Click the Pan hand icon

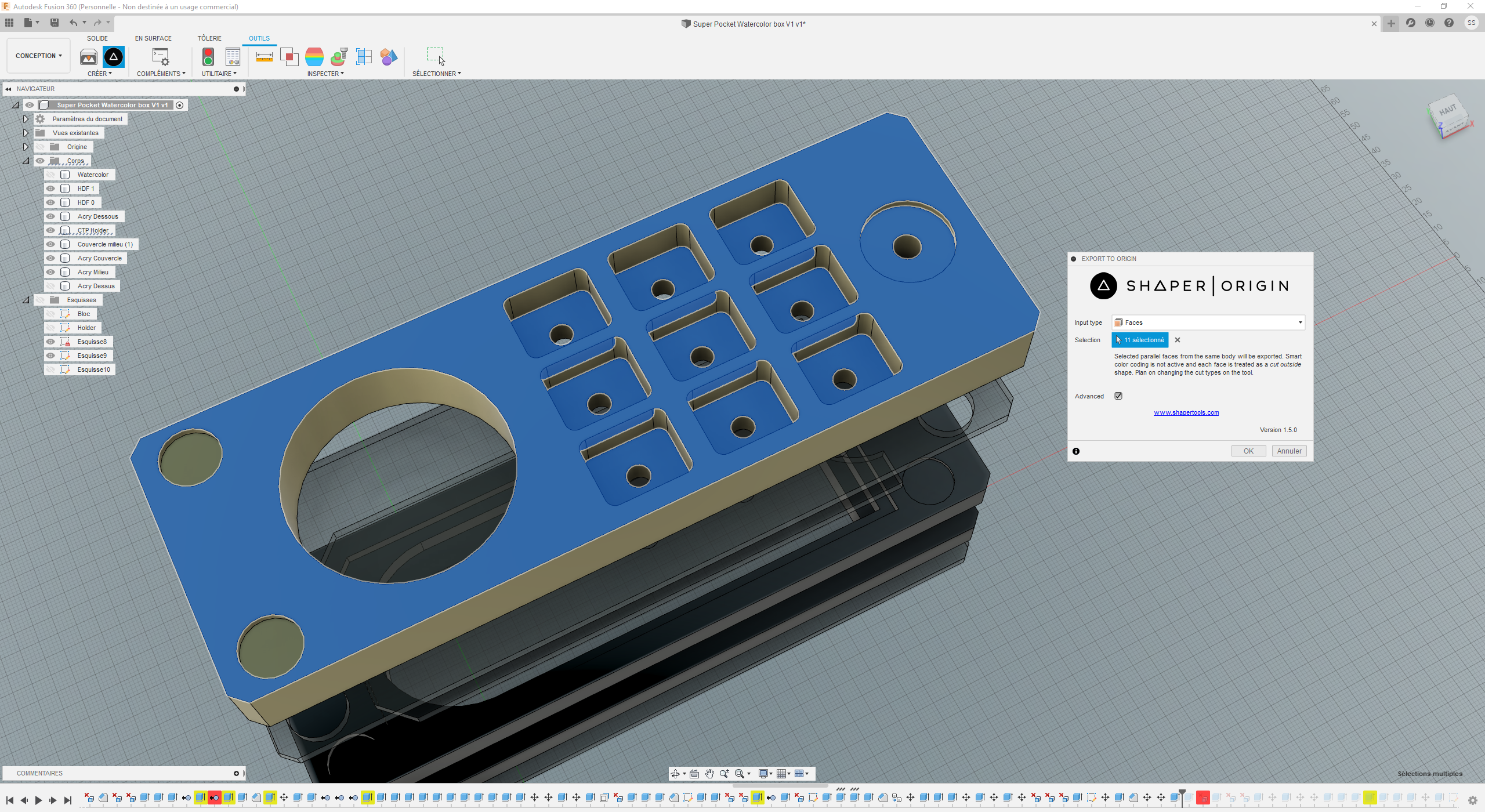pos(709,774)
